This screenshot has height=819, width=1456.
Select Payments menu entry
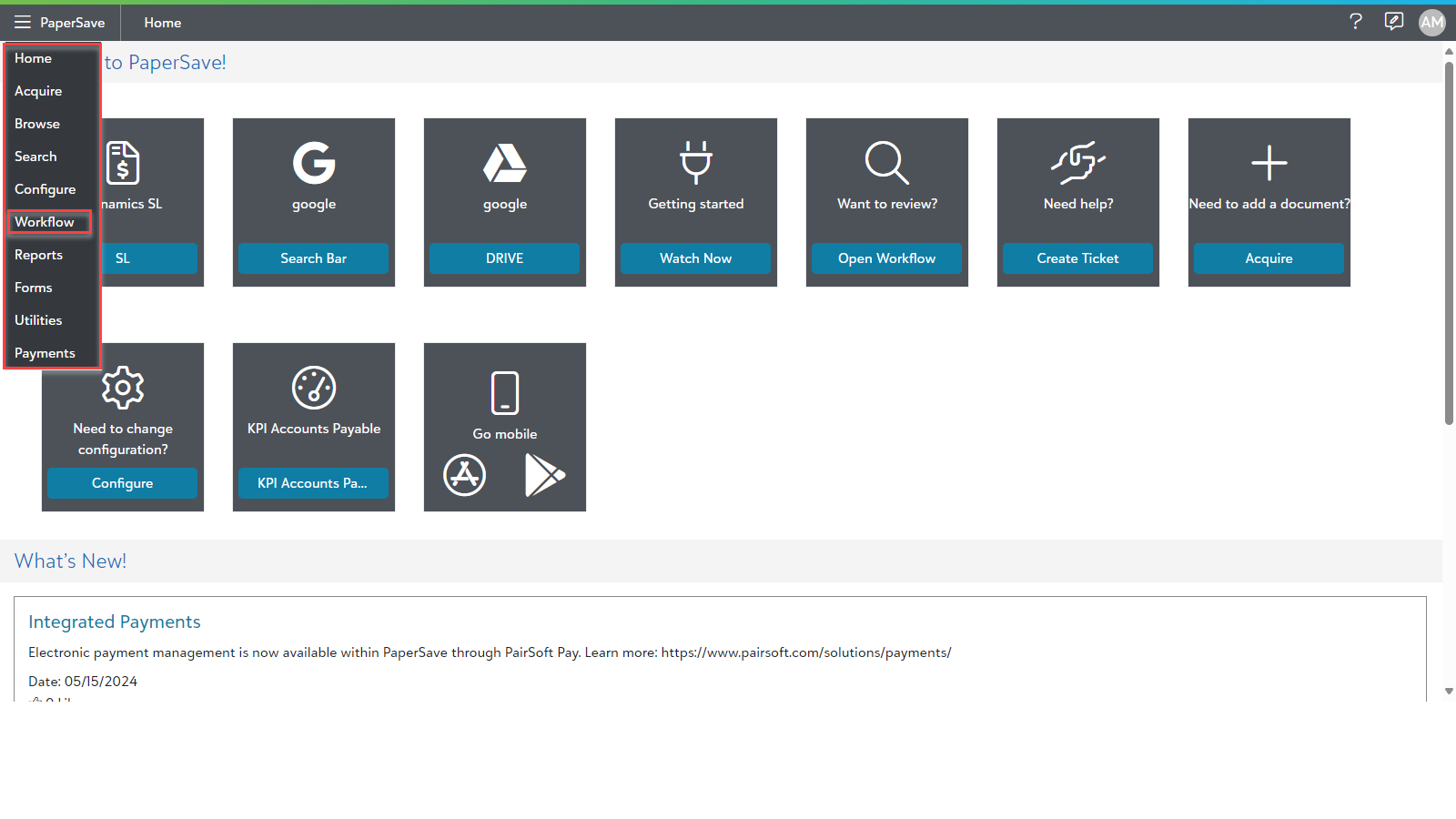(x=45, y=353)
